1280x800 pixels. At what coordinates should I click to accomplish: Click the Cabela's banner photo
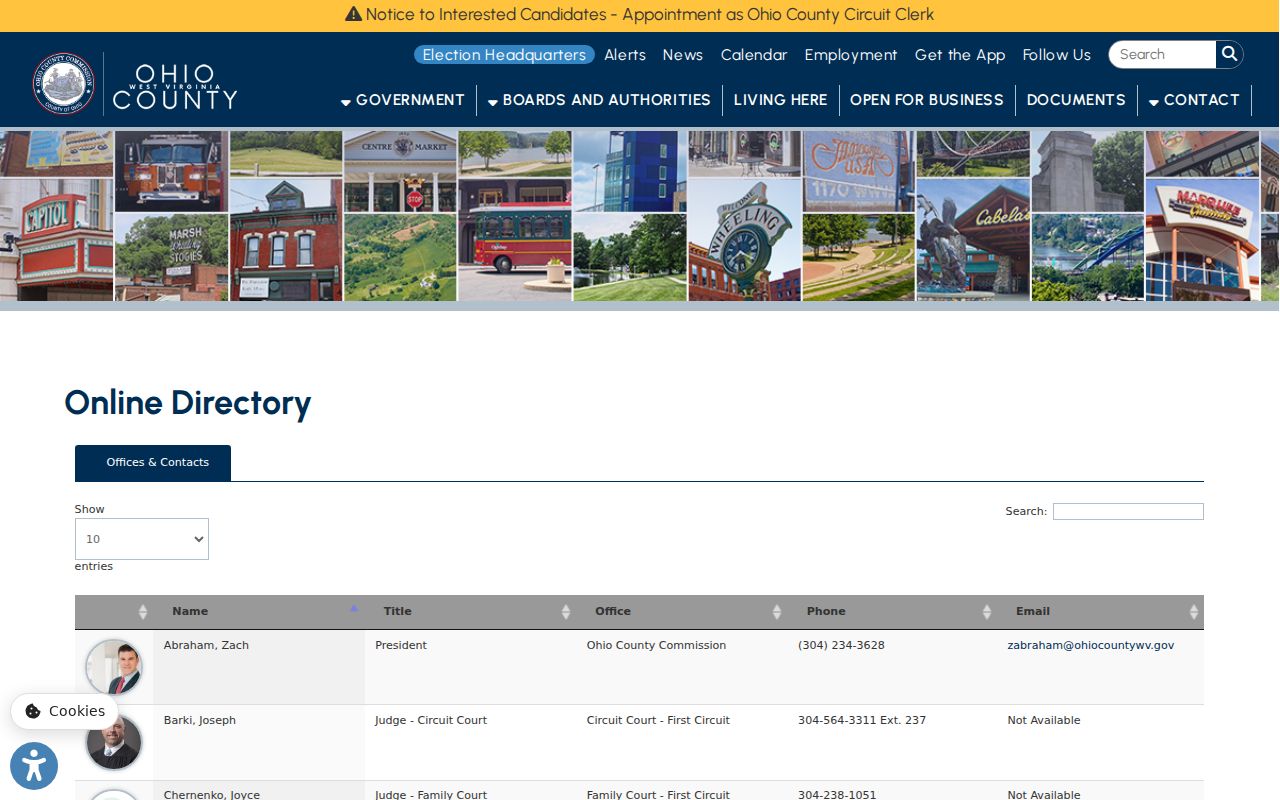point(973,240)
